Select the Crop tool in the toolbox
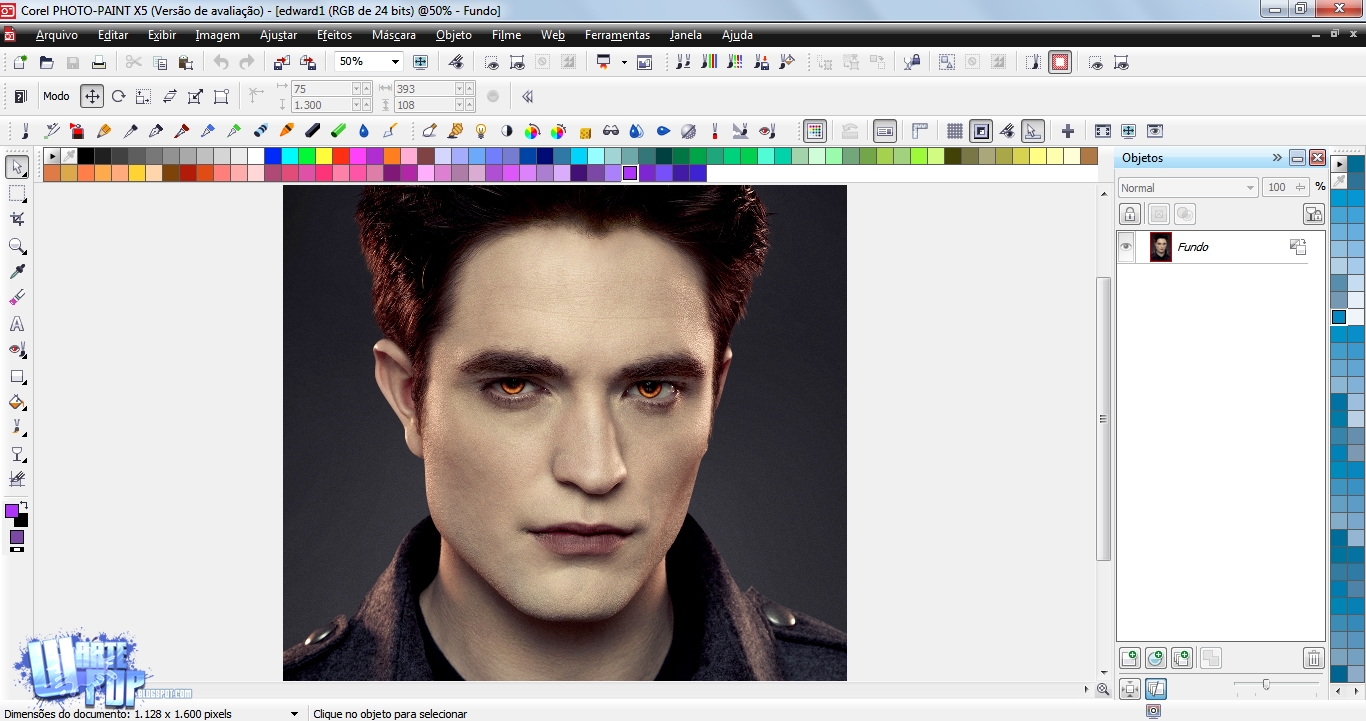This screenshot has width=1366, height=721. coord(17,219)
